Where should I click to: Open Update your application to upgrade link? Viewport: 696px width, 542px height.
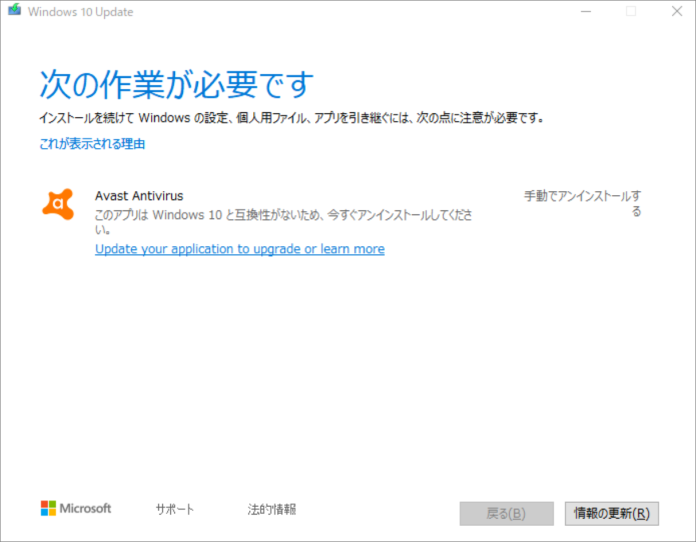pos(239,249)
